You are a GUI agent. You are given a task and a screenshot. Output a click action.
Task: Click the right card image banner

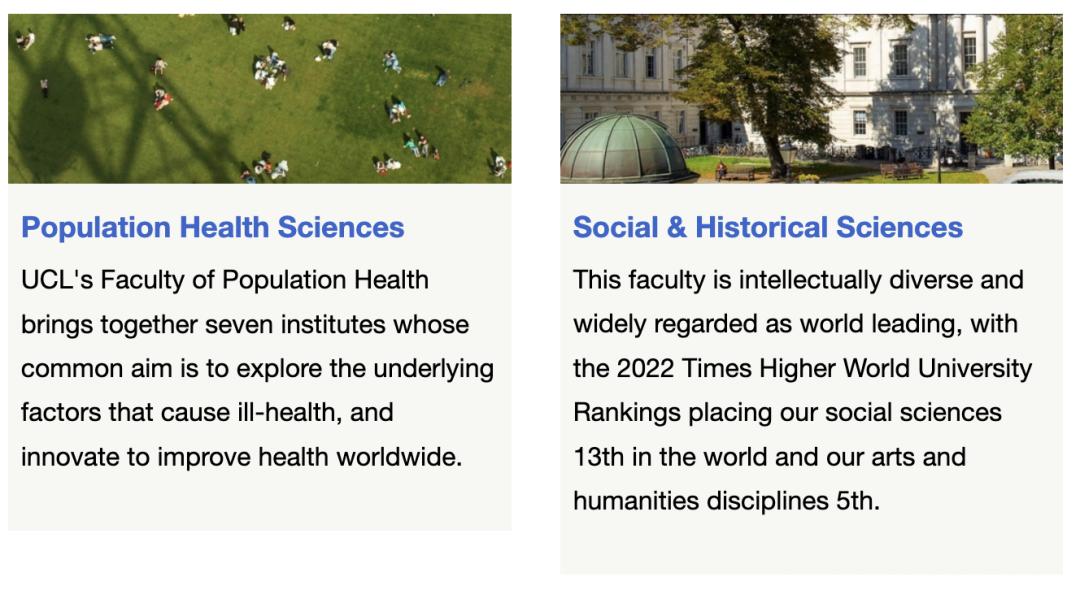812,97
